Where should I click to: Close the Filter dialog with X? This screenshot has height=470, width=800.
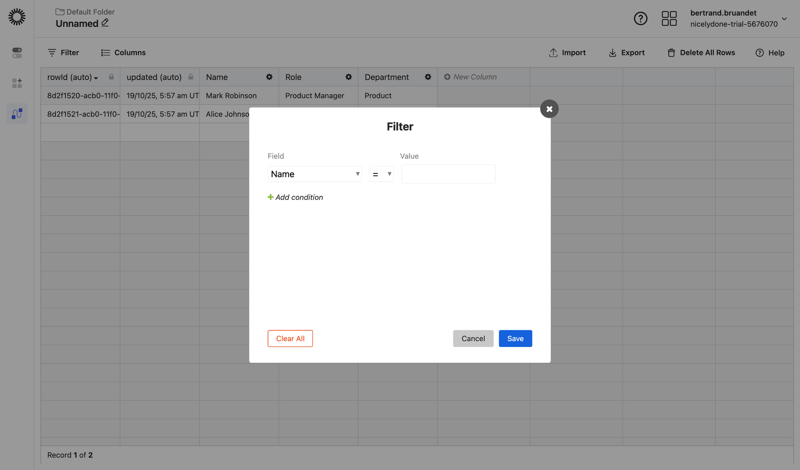[x=549, y=109]
